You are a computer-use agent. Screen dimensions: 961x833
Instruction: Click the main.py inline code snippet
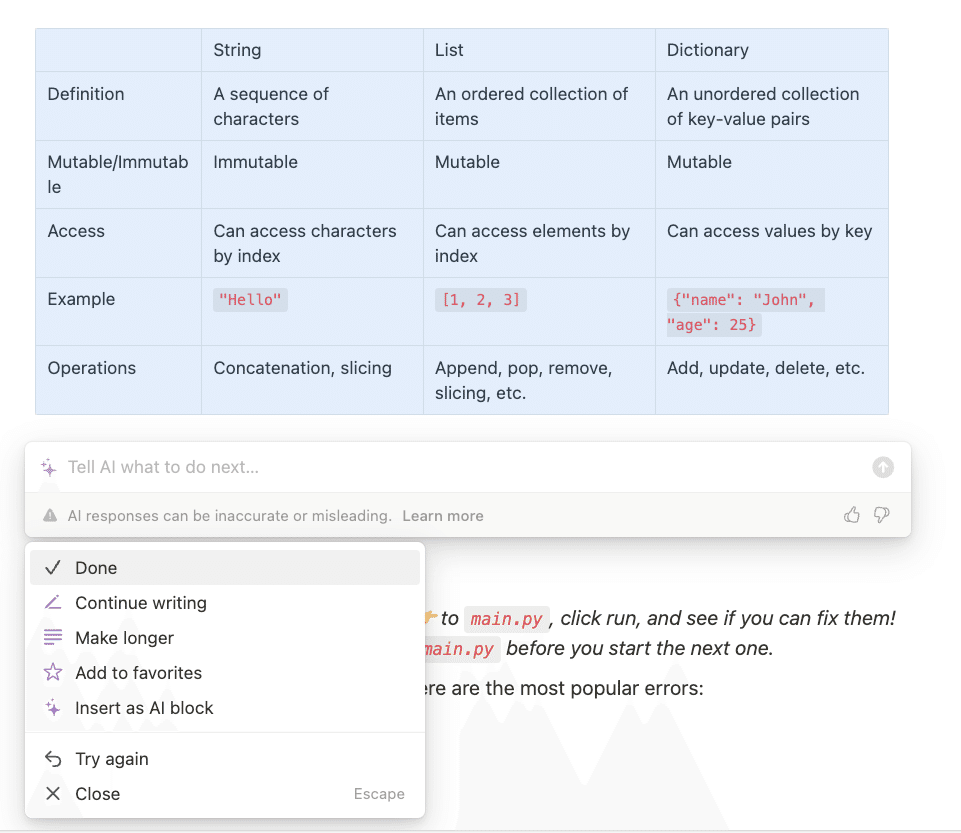(x=507, y=618)
